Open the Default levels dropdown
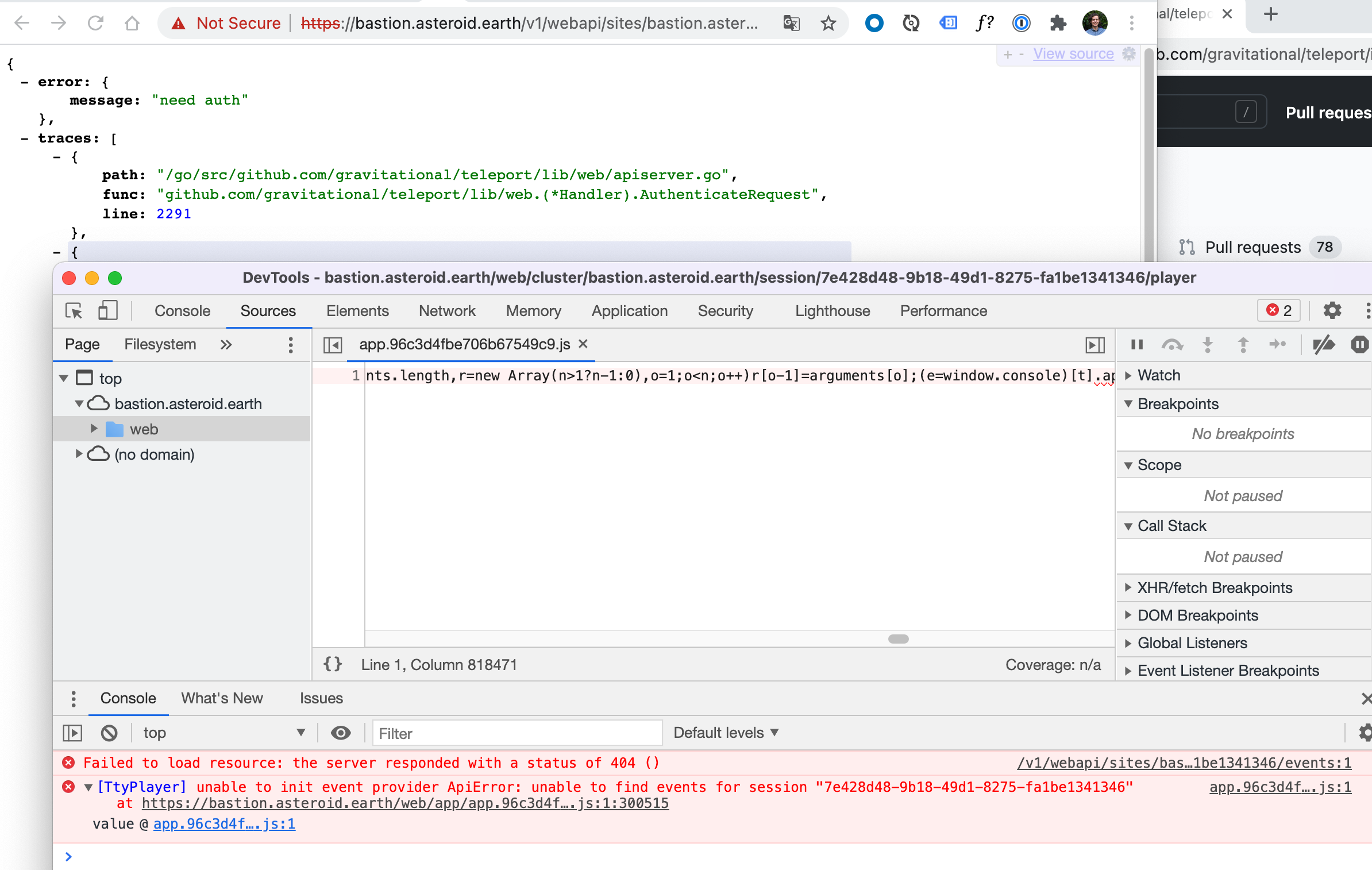 click(x=726, y=733)
